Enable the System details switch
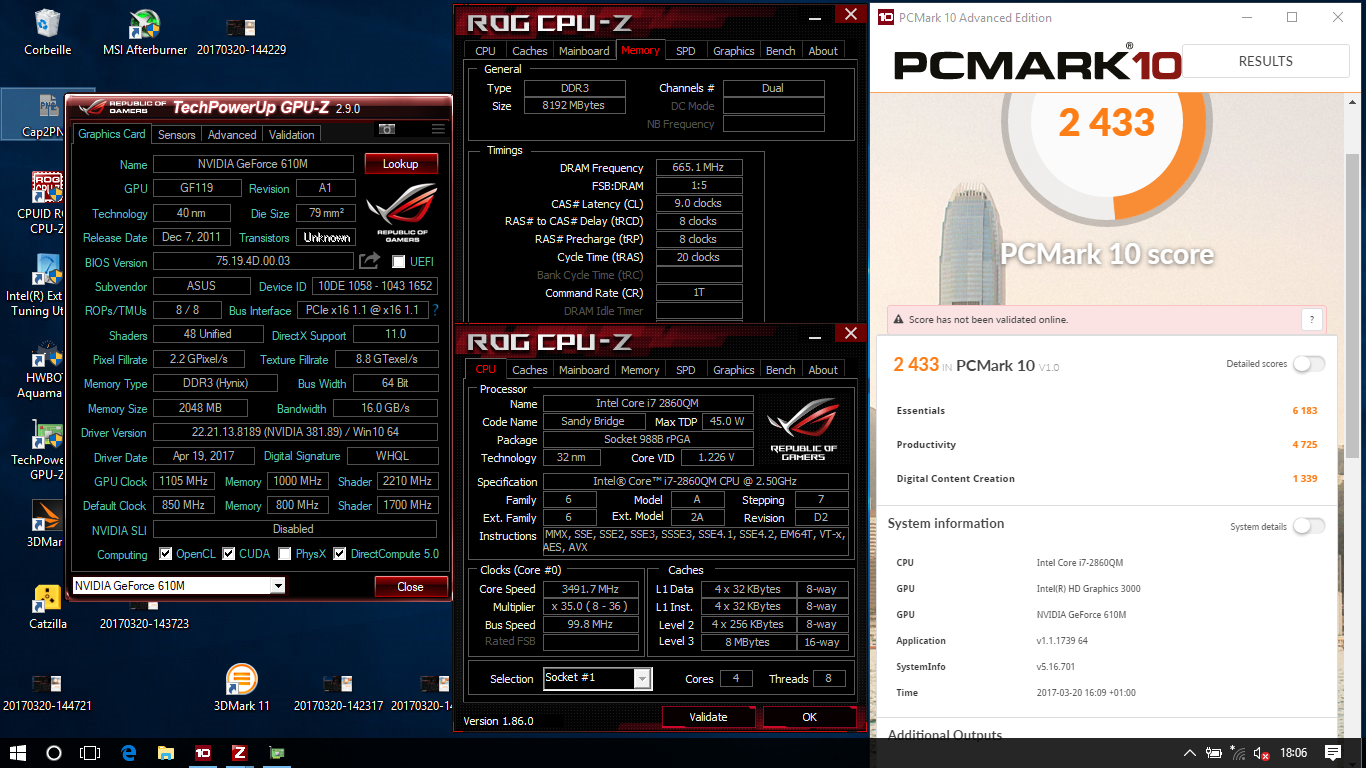The height and width of the screenshot is (768, 1366). (1309, 526)
